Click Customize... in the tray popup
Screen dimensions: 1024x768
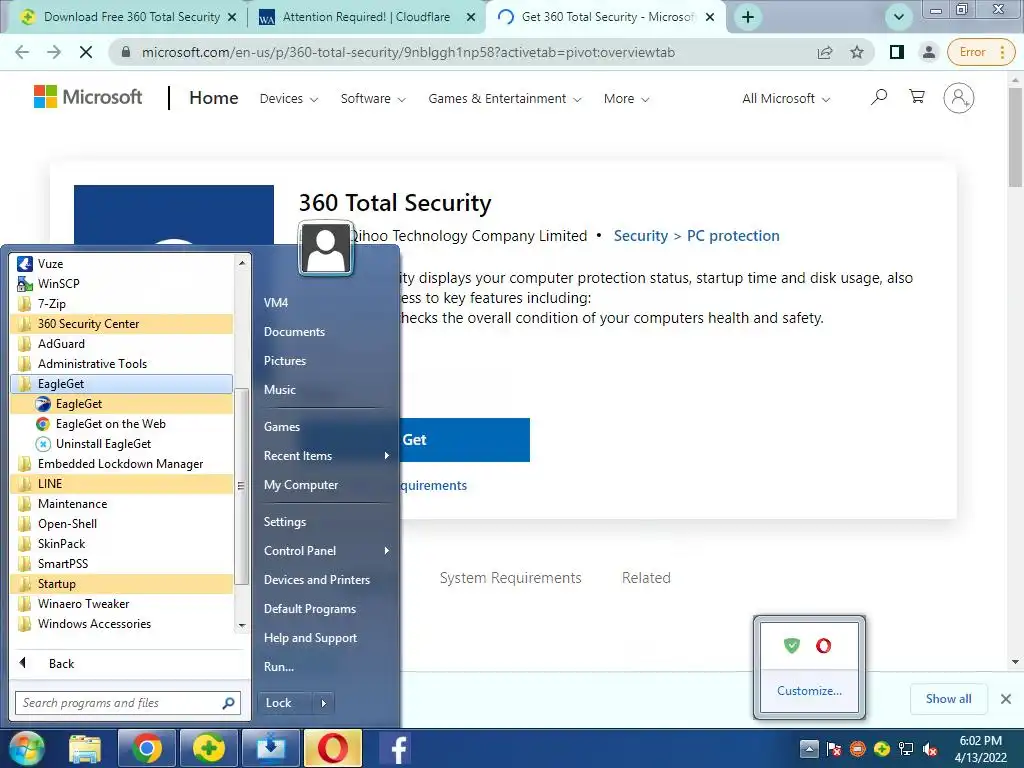tap(809, 691)
